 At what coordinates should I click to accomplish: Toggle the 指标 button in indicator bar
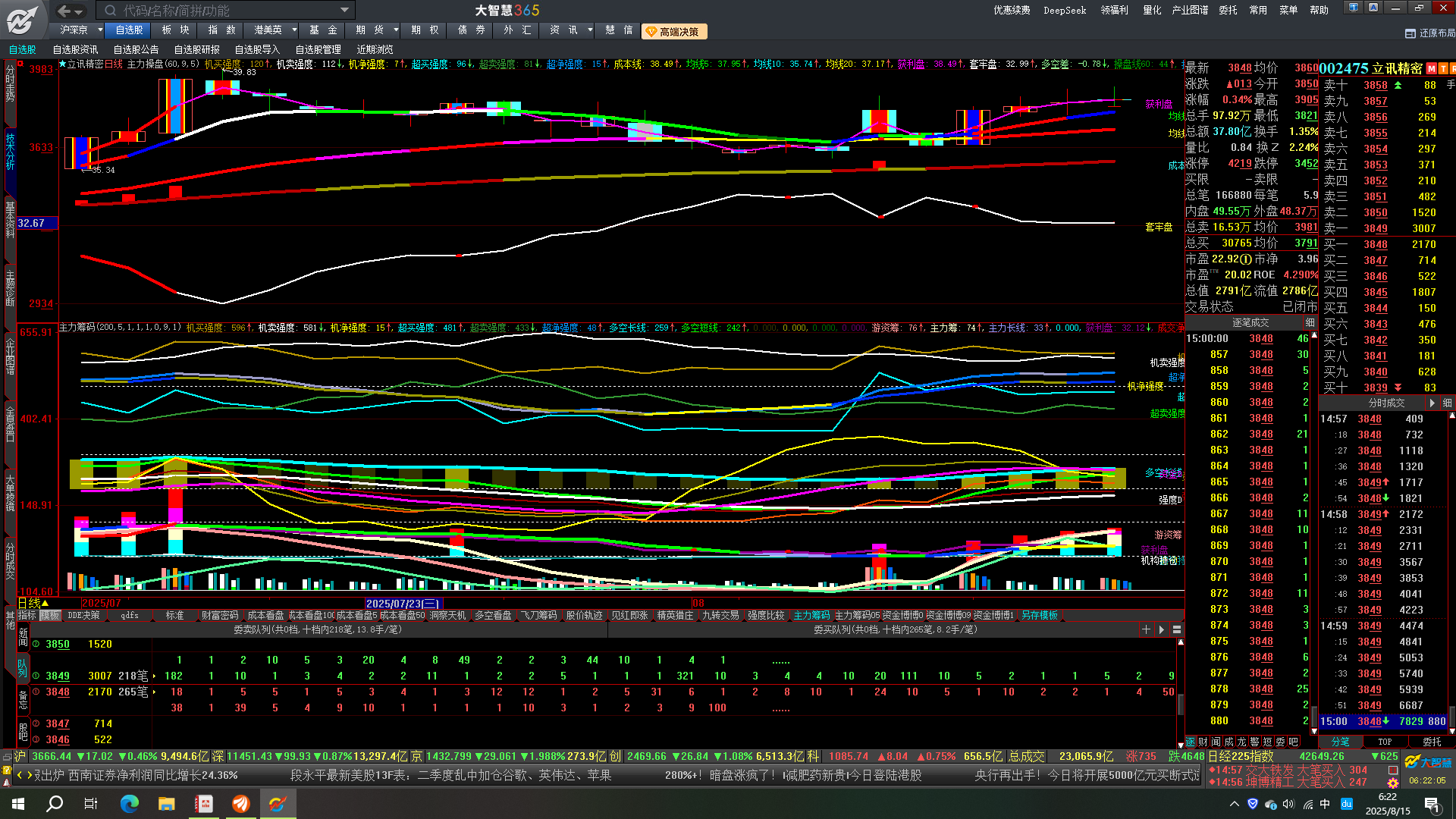tap(27, 616)
